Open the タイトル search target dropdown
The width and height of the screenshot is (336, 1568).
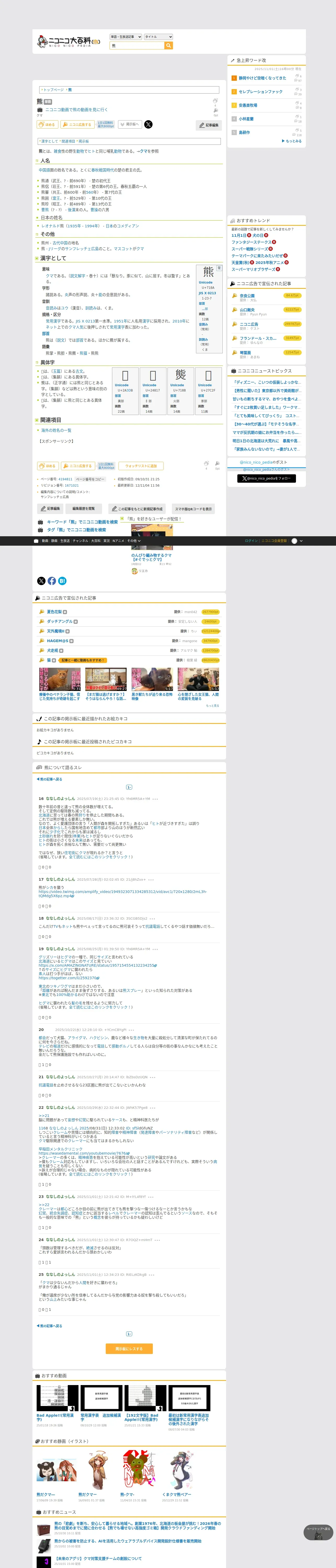click(x=159, y=37)
